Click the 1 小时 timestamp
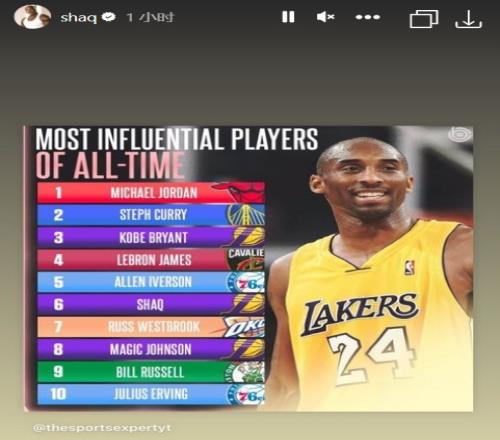 [150, 17]
